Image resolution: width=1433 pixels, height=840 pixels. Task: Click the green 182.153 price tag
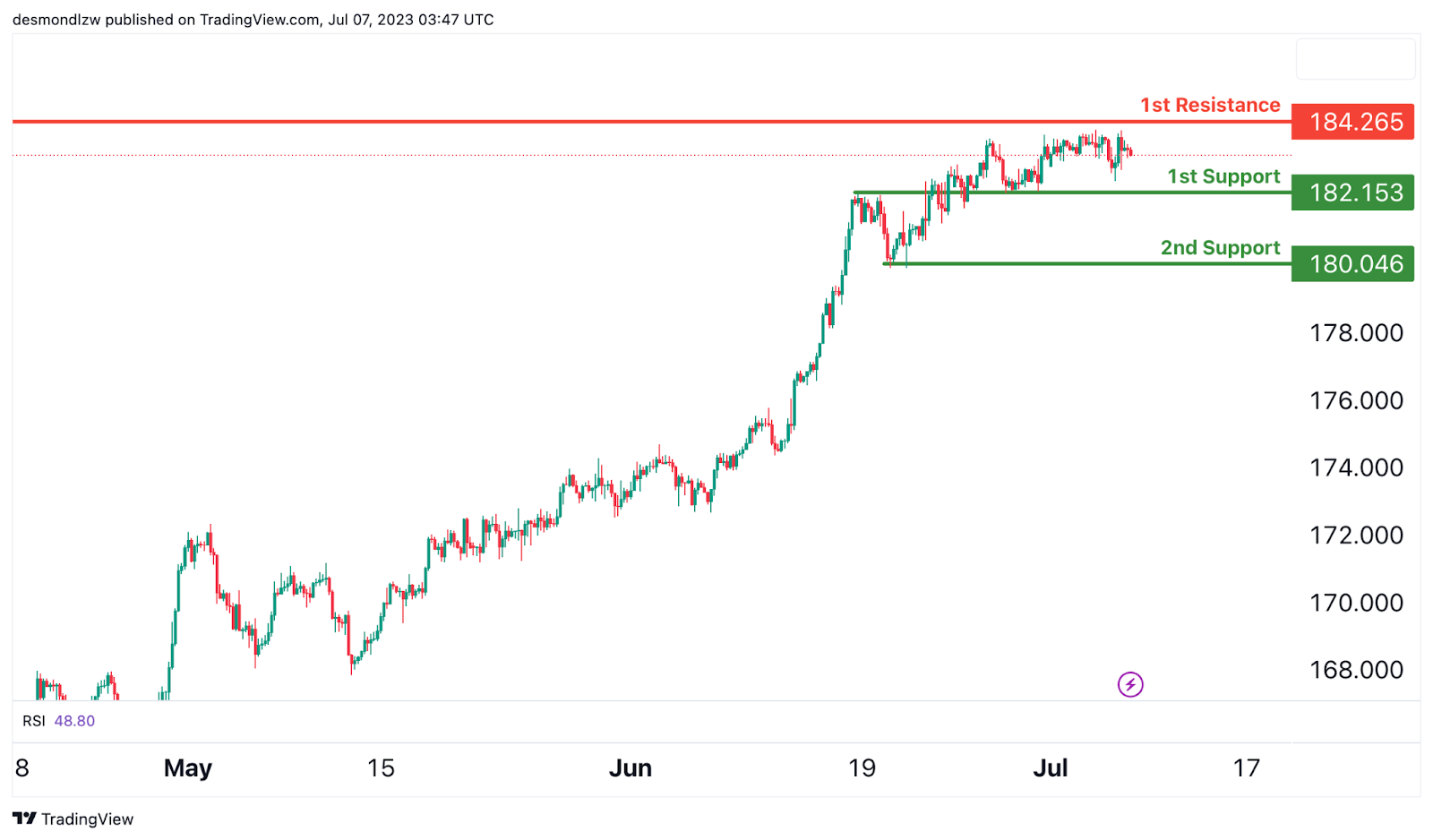pyautogui.click(x=1352, y=193)
